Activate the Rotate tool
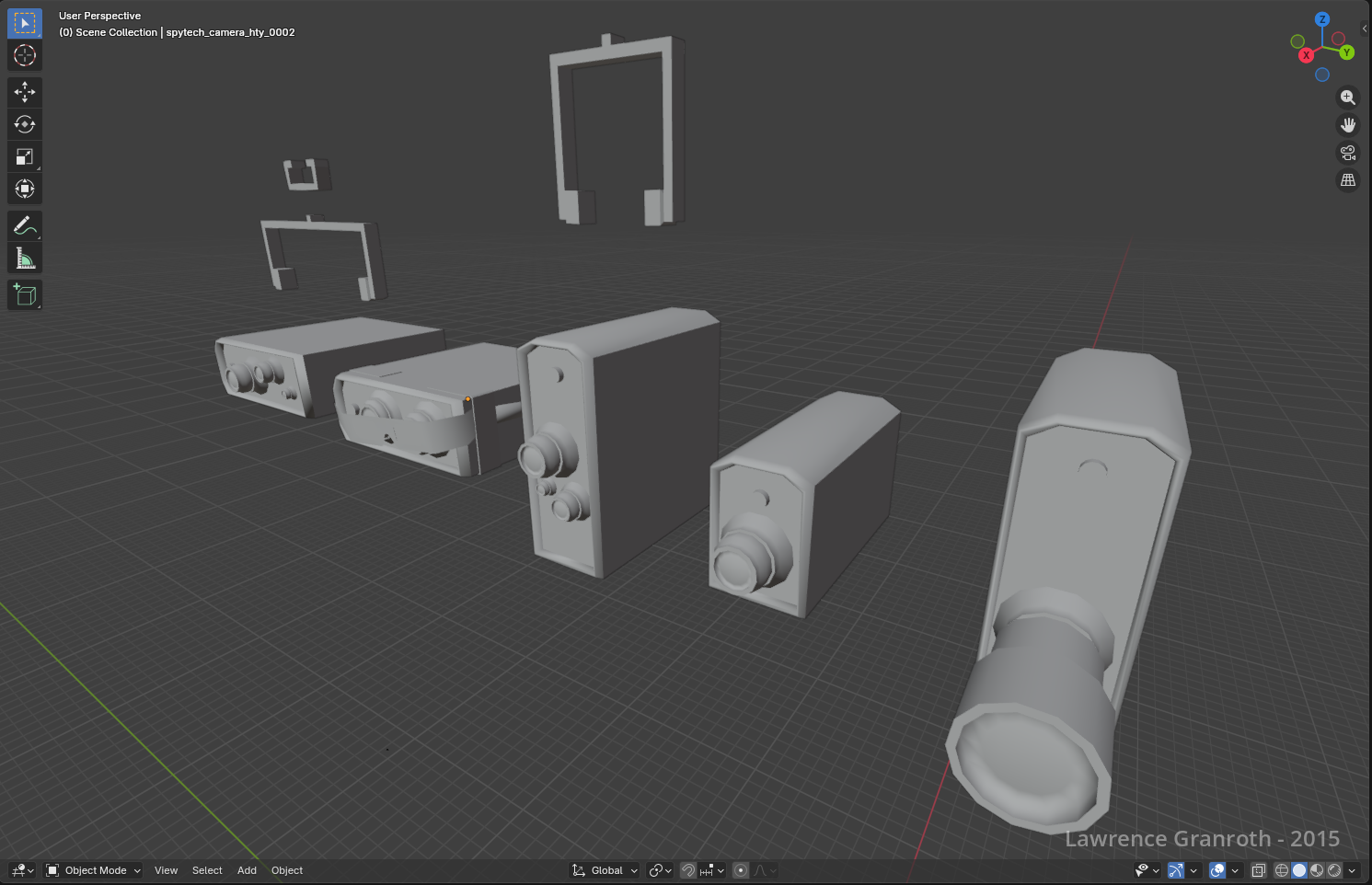Viewport: 1372px width, 885px height. (25, 124)
